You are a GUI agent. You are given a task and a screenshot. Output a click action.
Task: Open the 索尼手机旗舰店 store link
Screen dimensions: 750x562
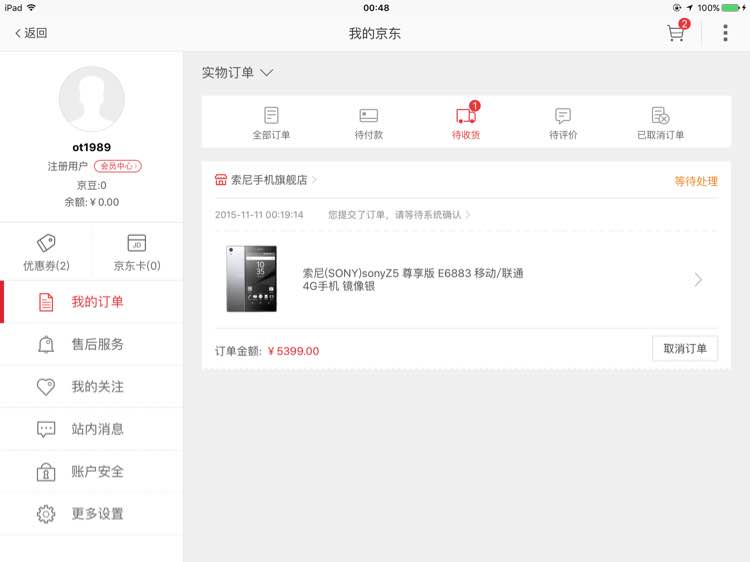click(x=269, y=180)
